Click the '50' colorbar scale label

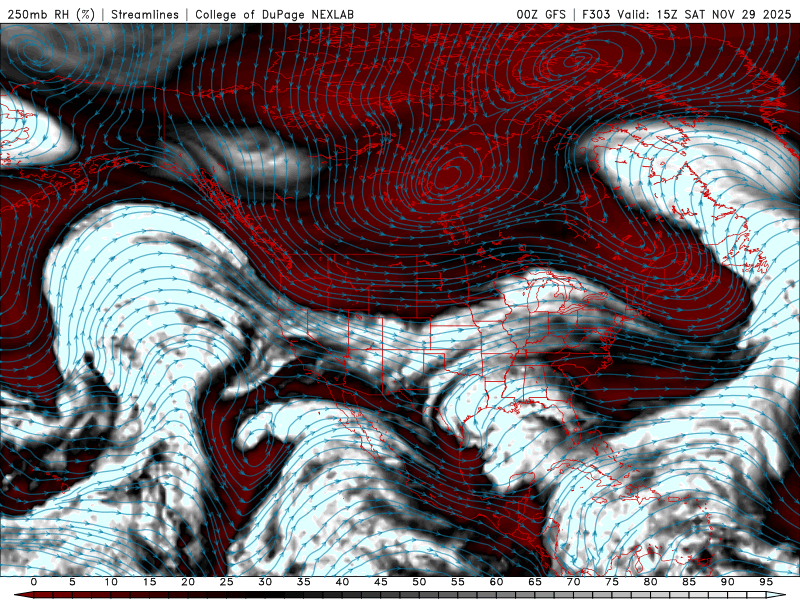[419, 582]
